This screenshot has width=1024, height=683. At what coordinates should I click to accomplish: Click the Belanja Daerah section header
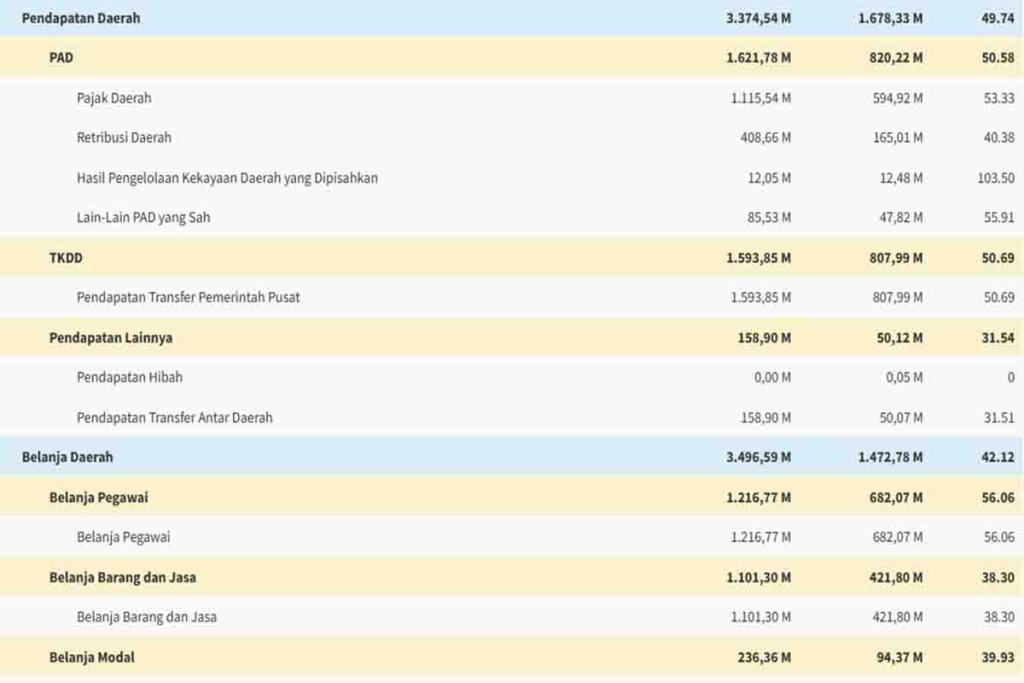(512, 457)
